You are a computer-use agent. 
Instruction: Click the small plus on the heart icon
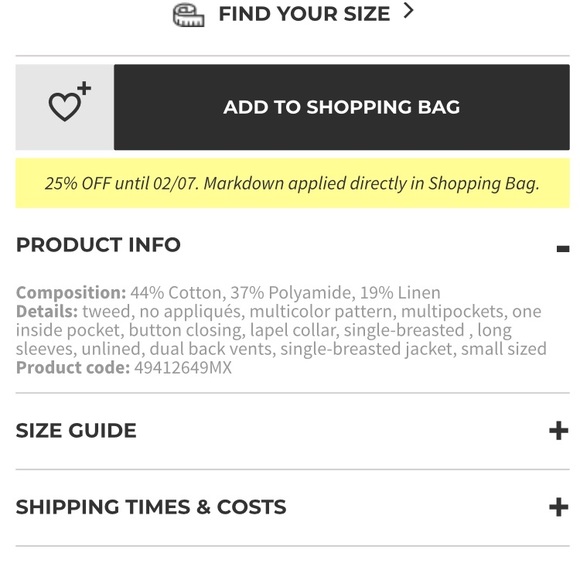(x=84, y=88)
